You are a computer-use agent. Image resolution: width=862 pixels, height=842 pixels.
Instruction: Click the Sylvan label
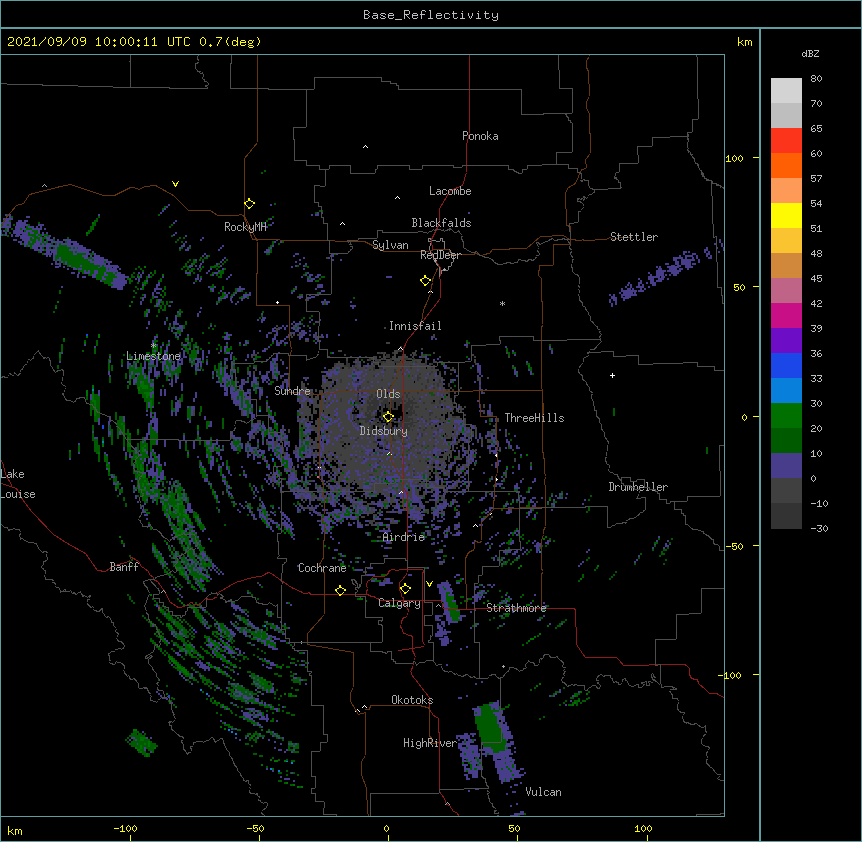(x=390, y=245)
